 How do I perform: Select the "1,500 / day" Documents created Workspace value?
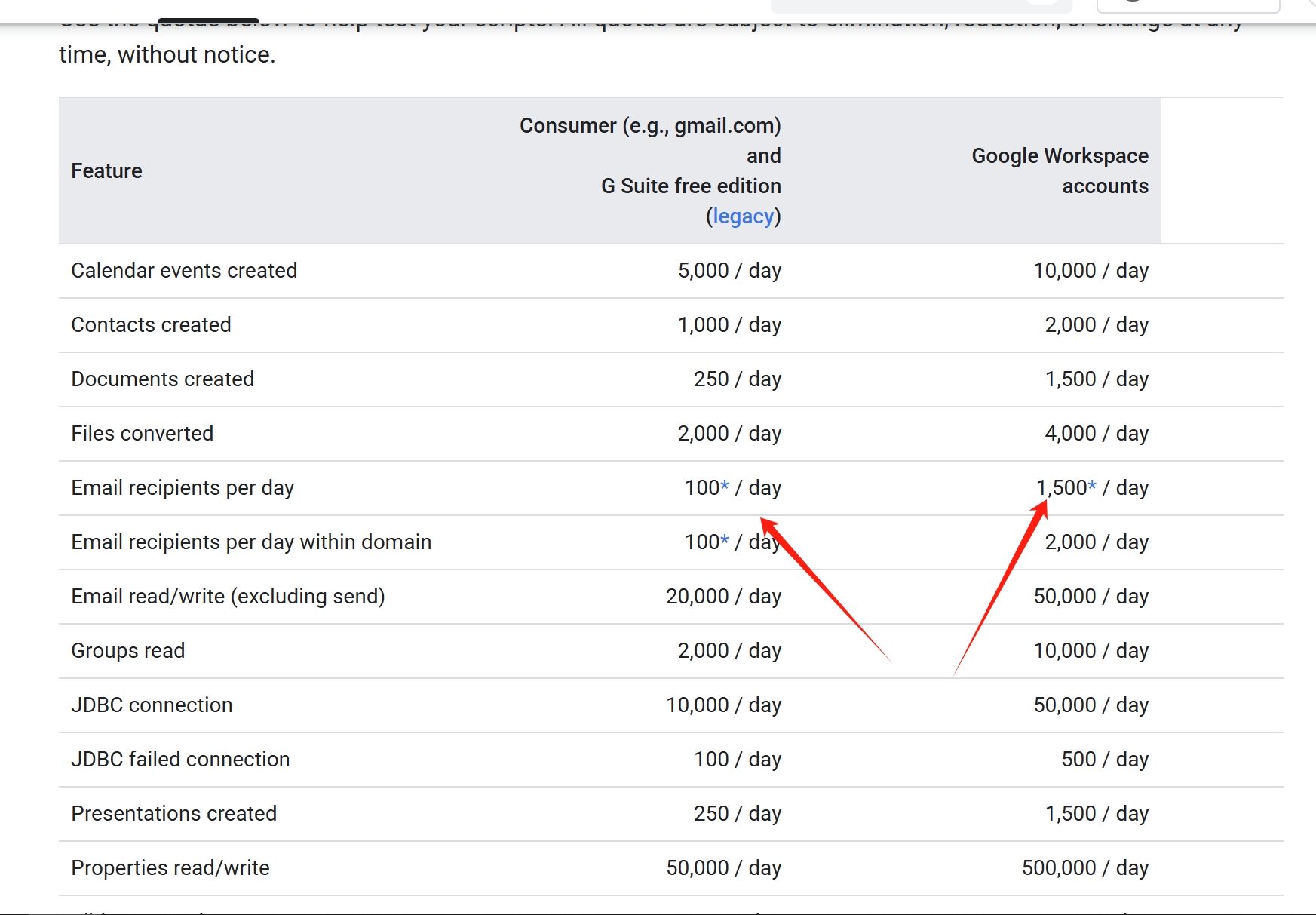[1097, 379]
